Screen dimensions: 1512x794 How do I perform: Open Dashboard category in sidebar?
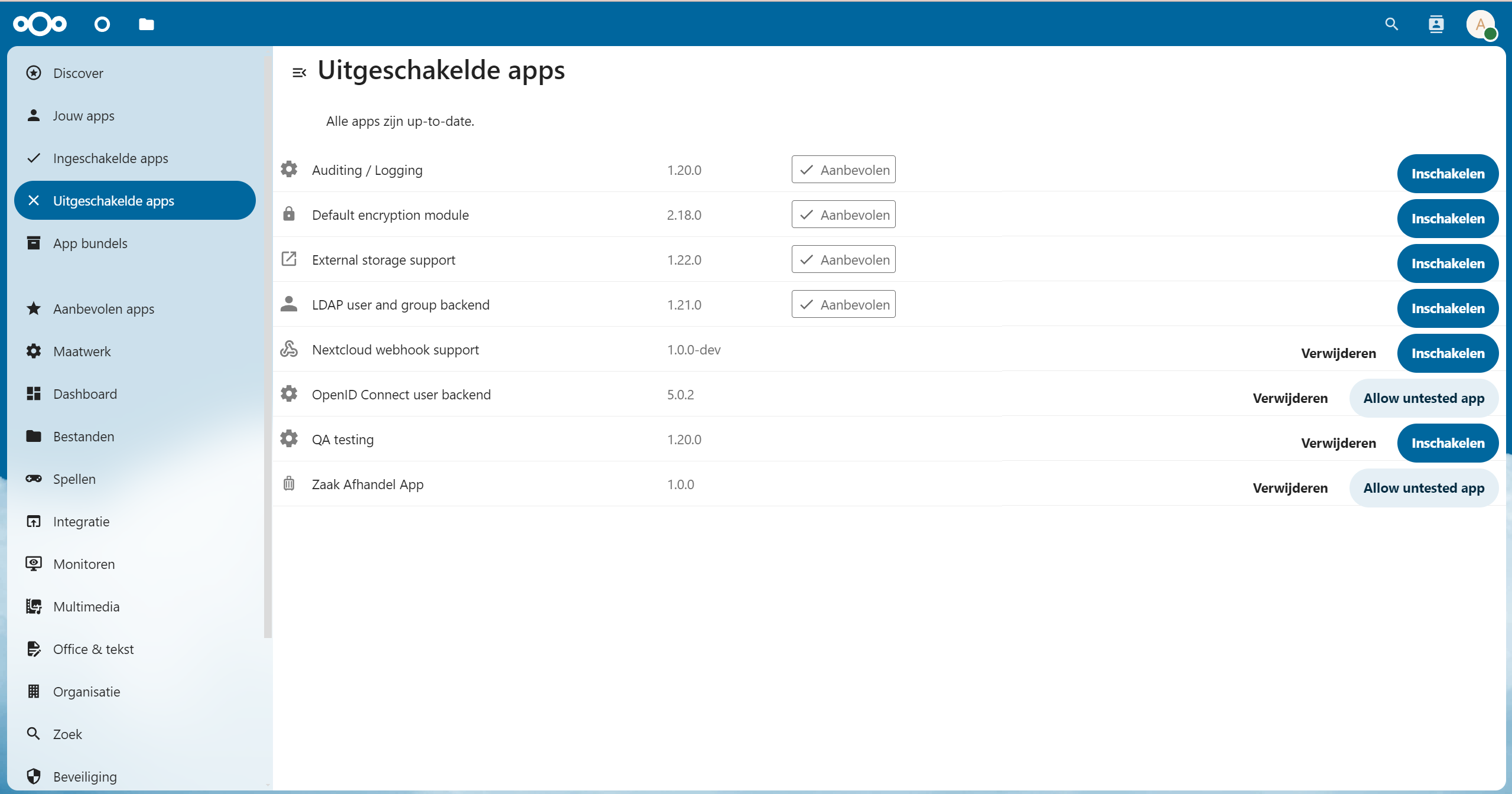coord(135,394)
